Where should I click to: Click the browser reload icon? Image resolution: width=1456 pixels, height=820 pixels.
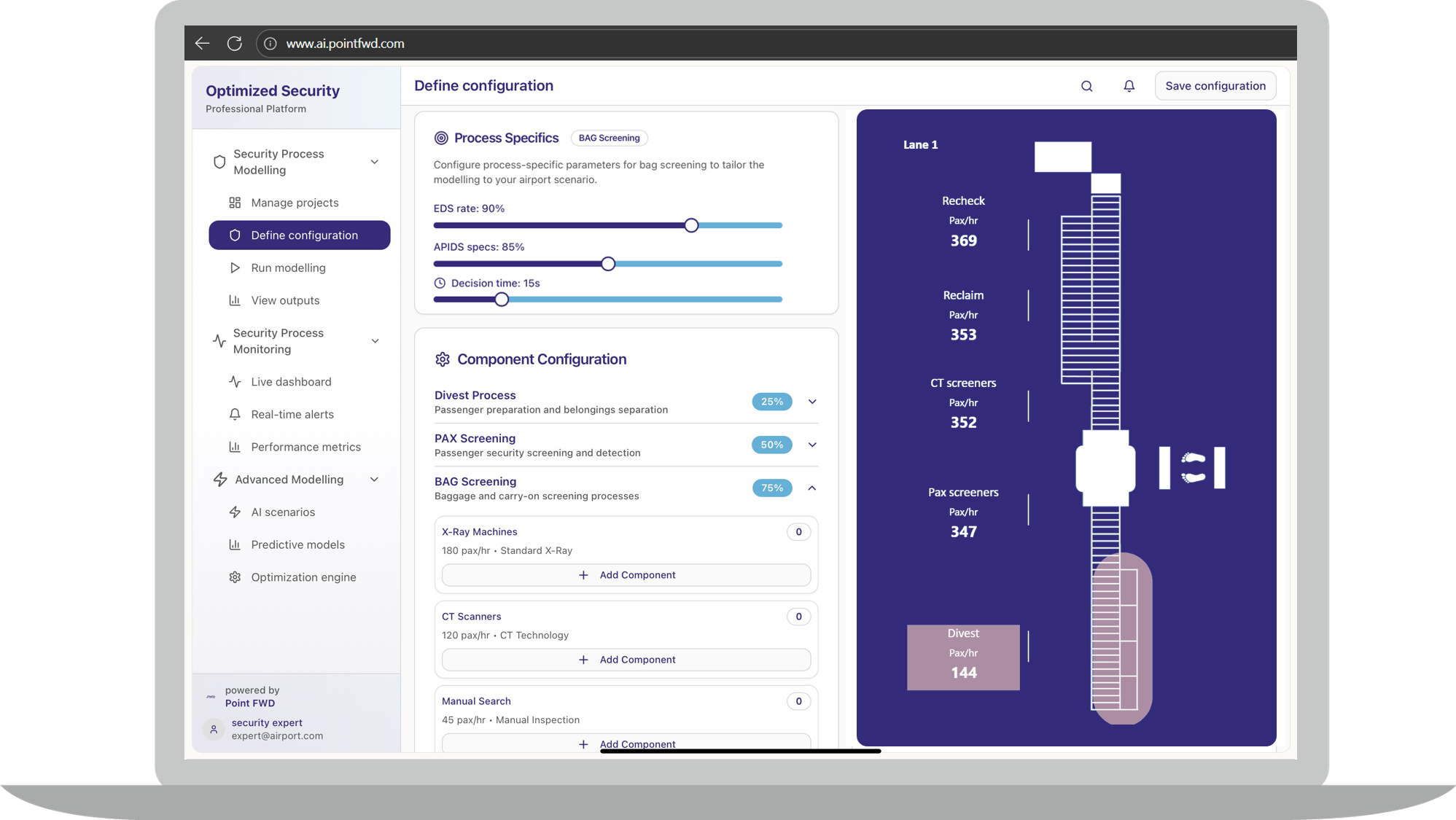click(x=235, y=44)
